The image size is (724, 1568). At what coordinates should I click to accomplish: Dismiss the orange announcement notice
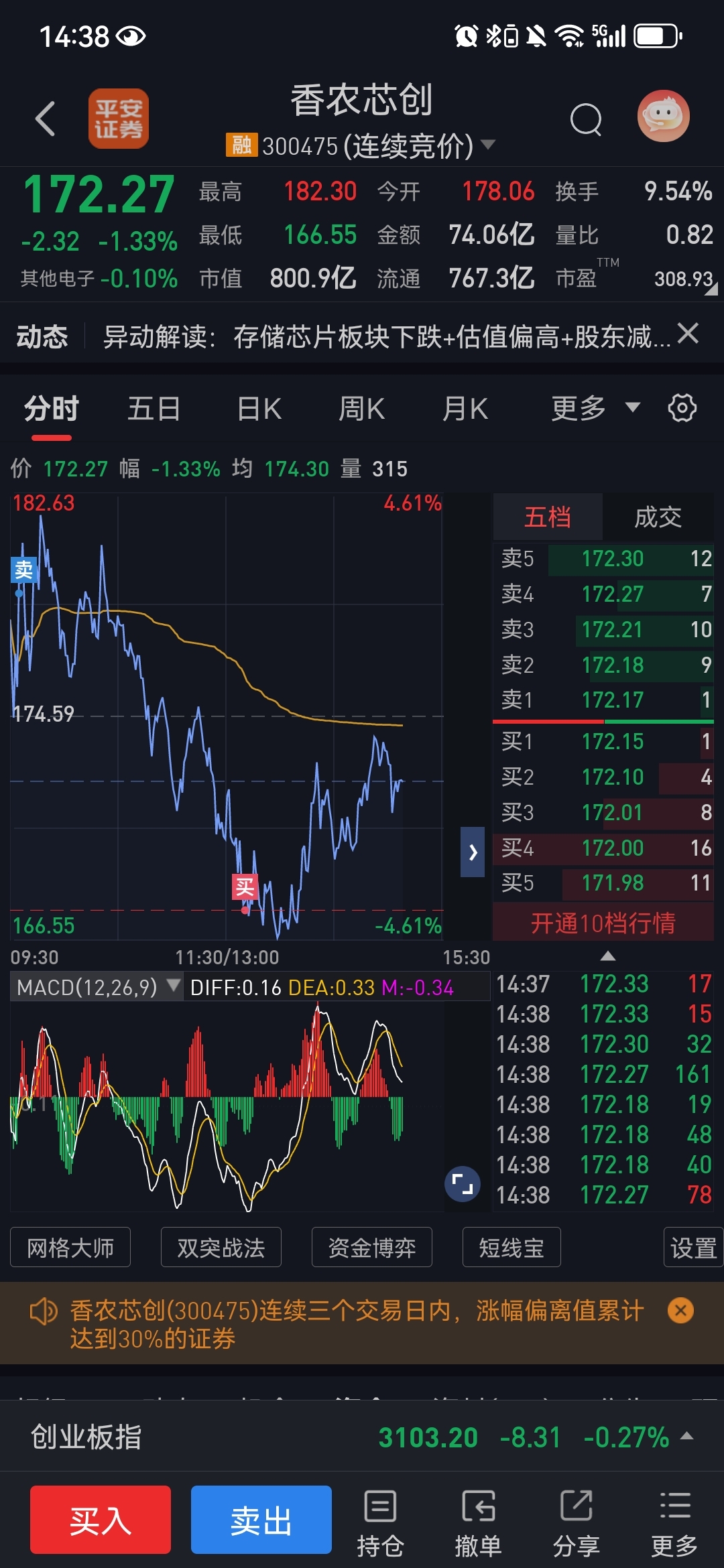click(x=680, y=1310)
